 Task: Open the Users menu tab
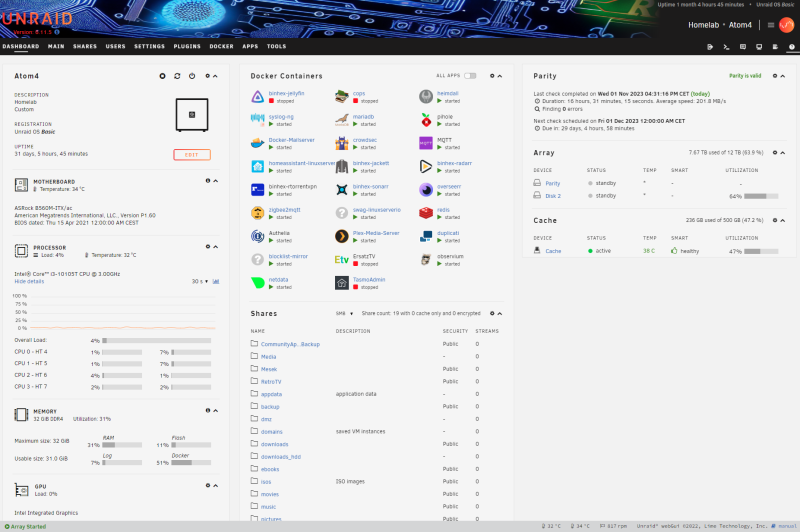click(x=115, y=46)
